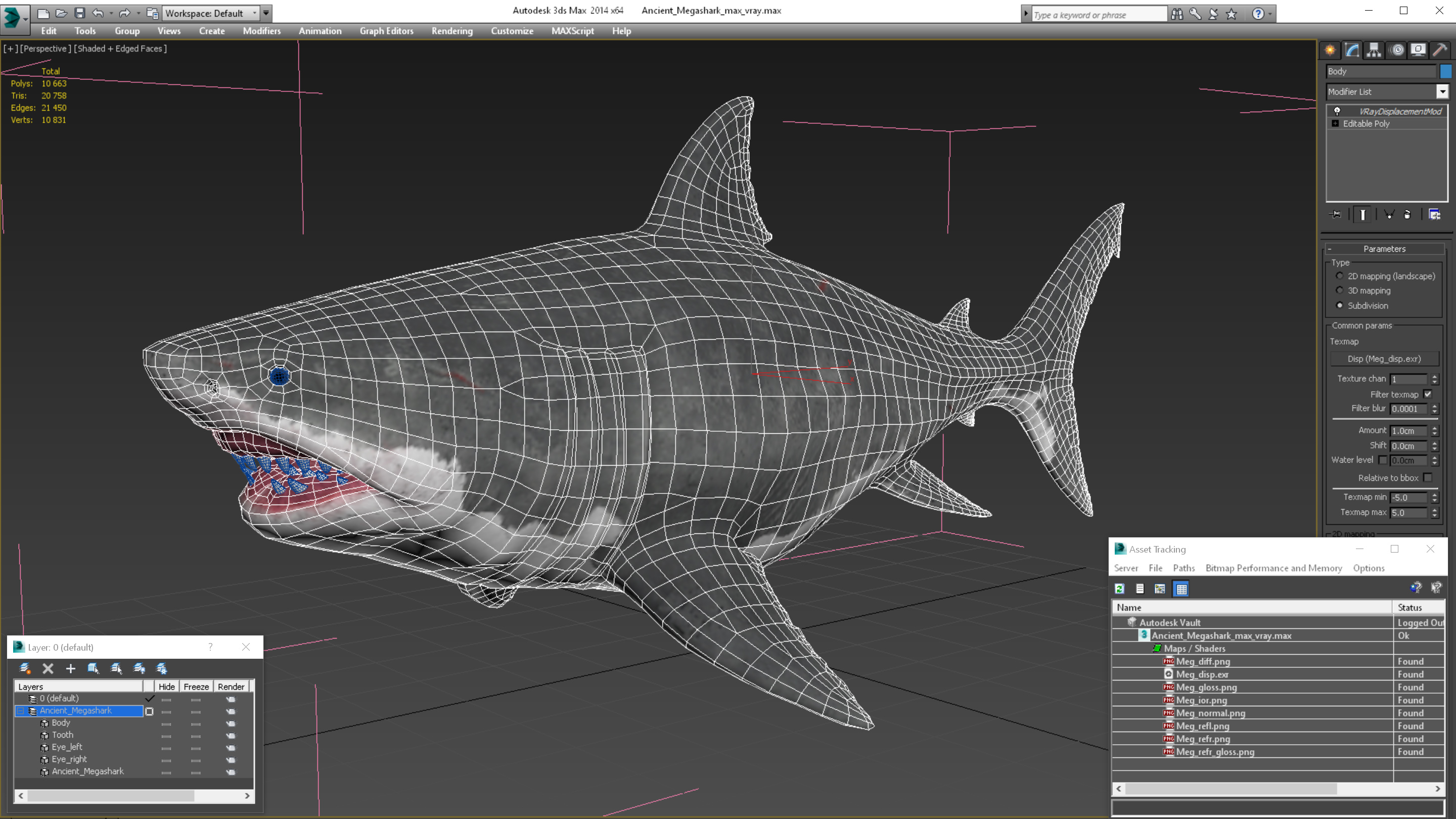Open the Graph Editors menu
Screen dimensions: 1456x819
[387, 31]
